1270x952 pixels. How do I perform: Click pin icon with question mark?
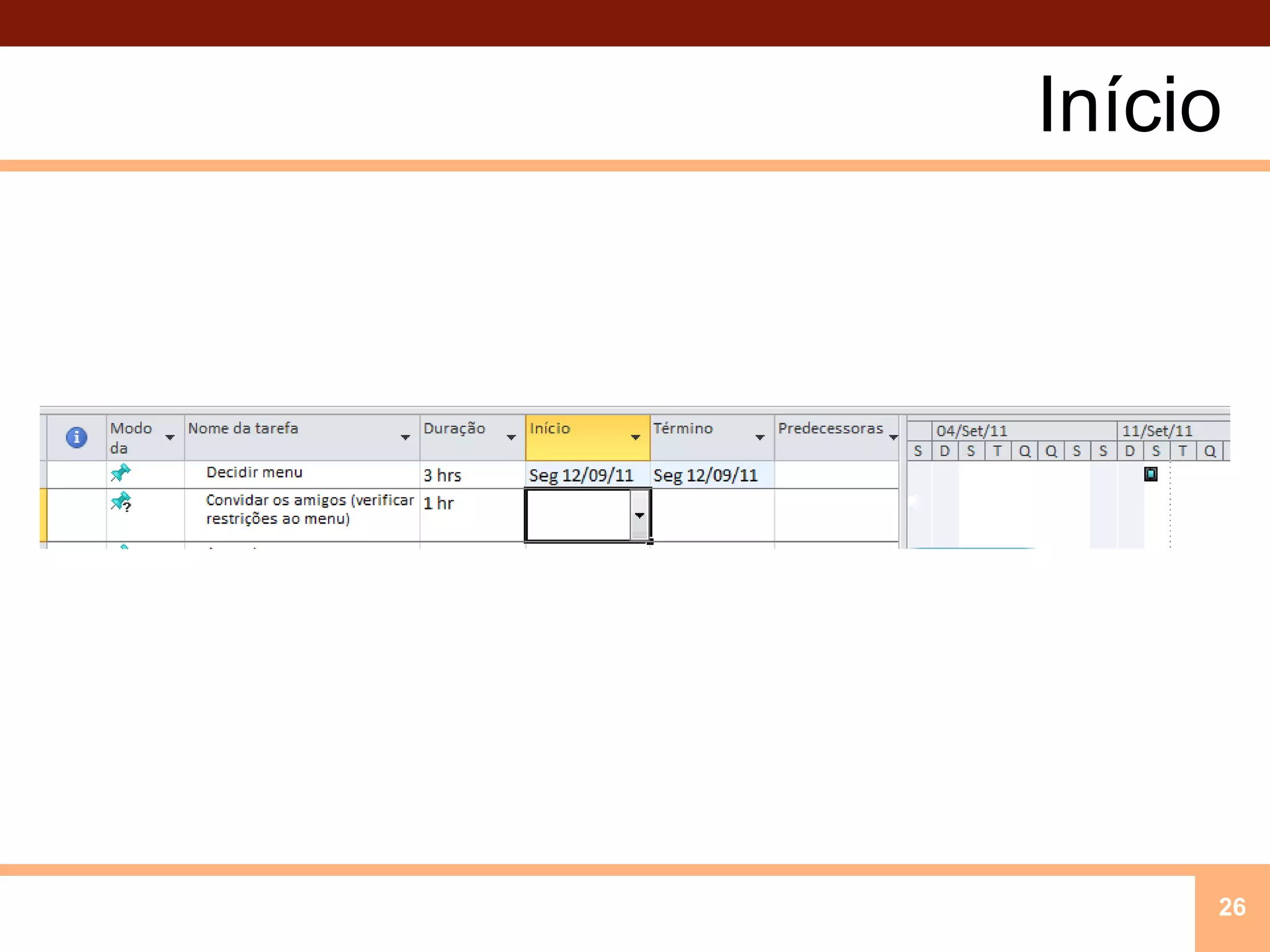[x=121, y=502]
